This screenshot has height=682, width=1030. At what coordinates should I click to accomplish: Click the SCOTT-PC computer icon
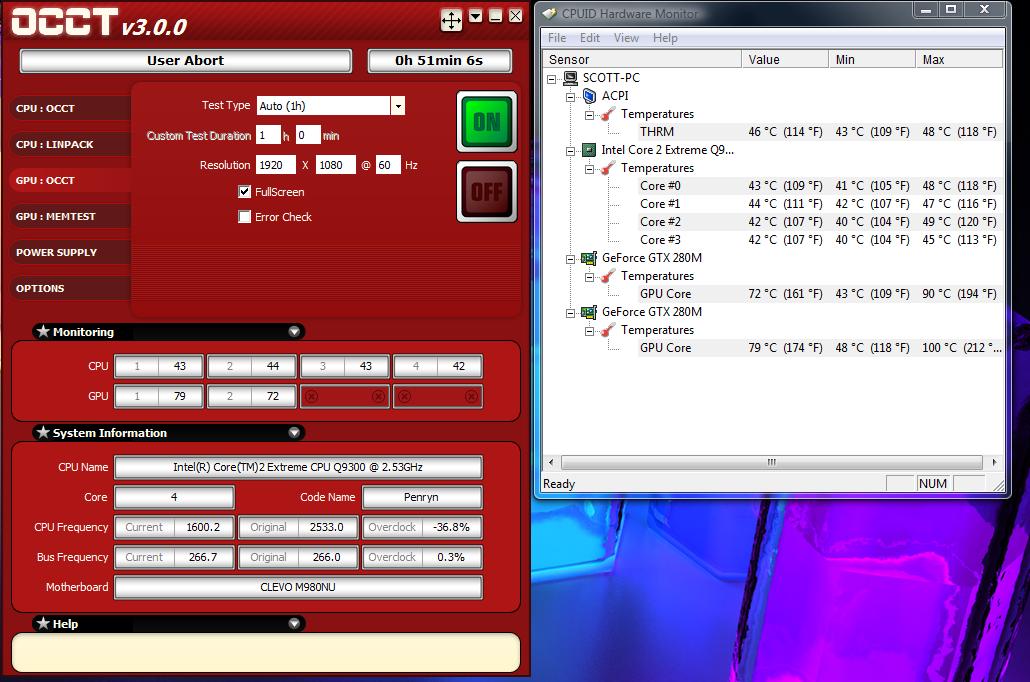tap(570, 78)
